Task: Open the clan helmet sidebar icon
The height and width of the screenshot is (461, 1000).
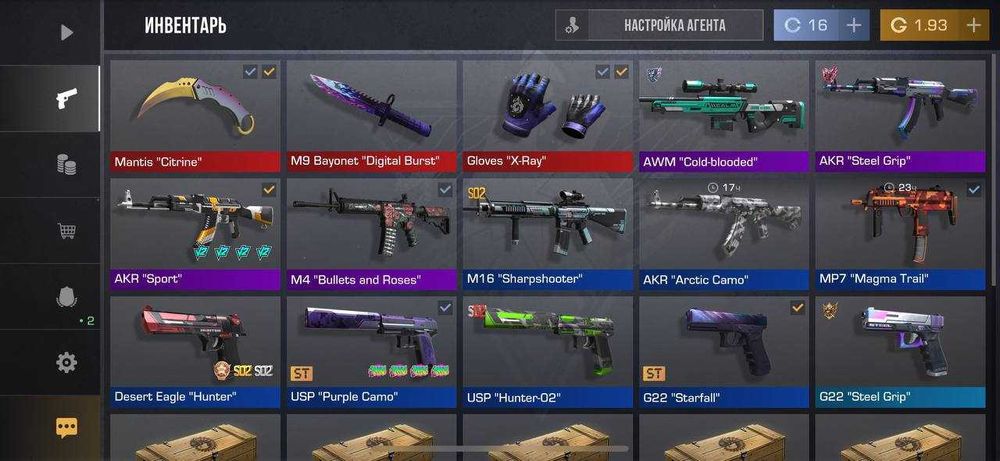Action: click(66, 296)
